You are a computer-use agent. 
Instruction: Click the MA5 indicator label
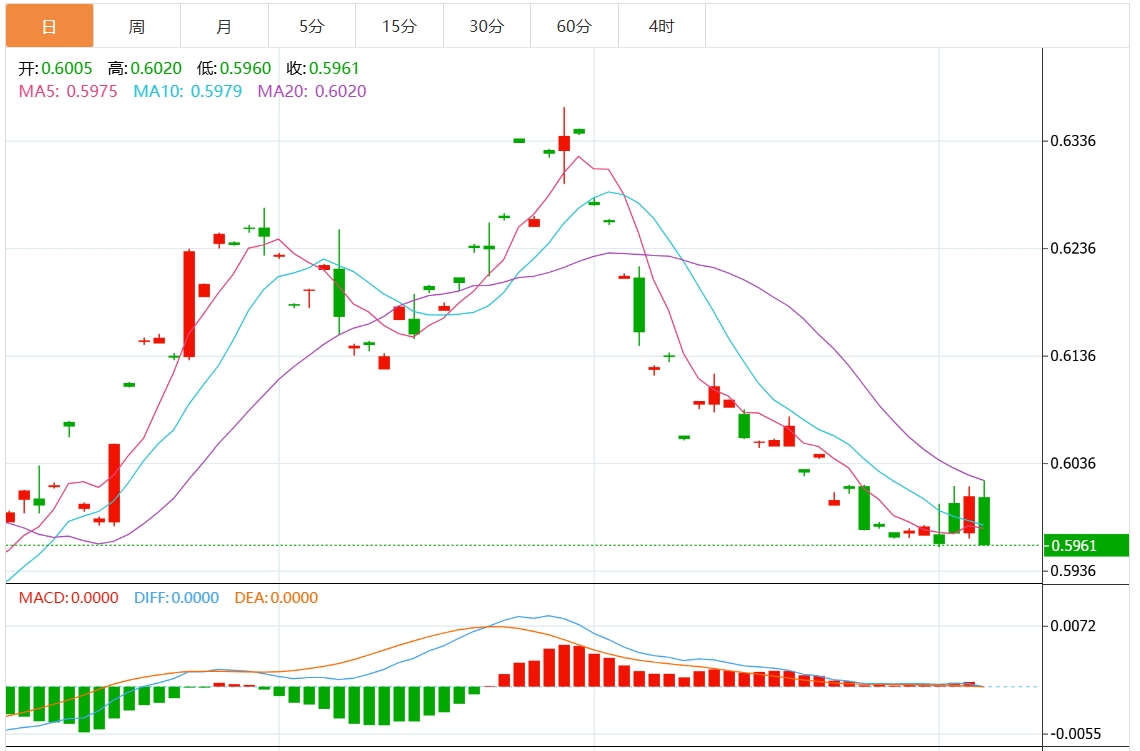point(68,91)
